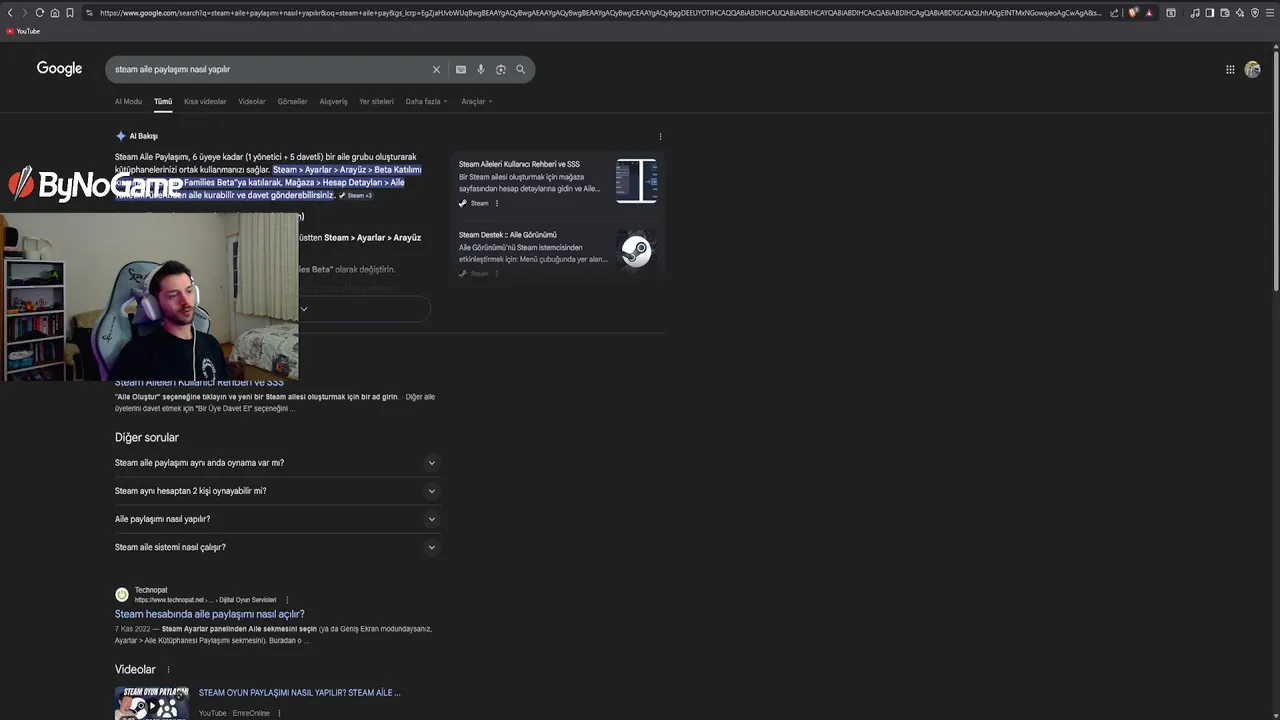
Task: Open Technopat result three-dot menu
Action: coord(287,600)
